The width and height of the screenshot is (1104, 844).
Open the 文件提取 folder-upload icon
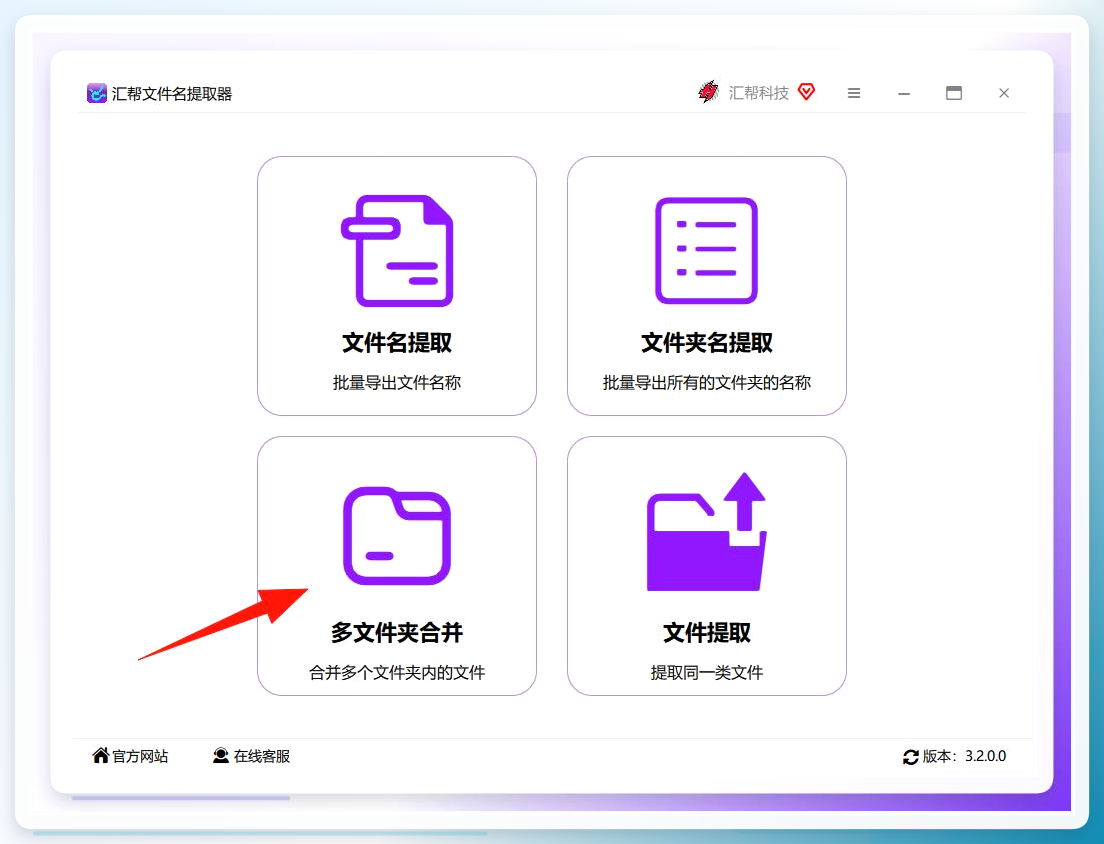point(706,531)
